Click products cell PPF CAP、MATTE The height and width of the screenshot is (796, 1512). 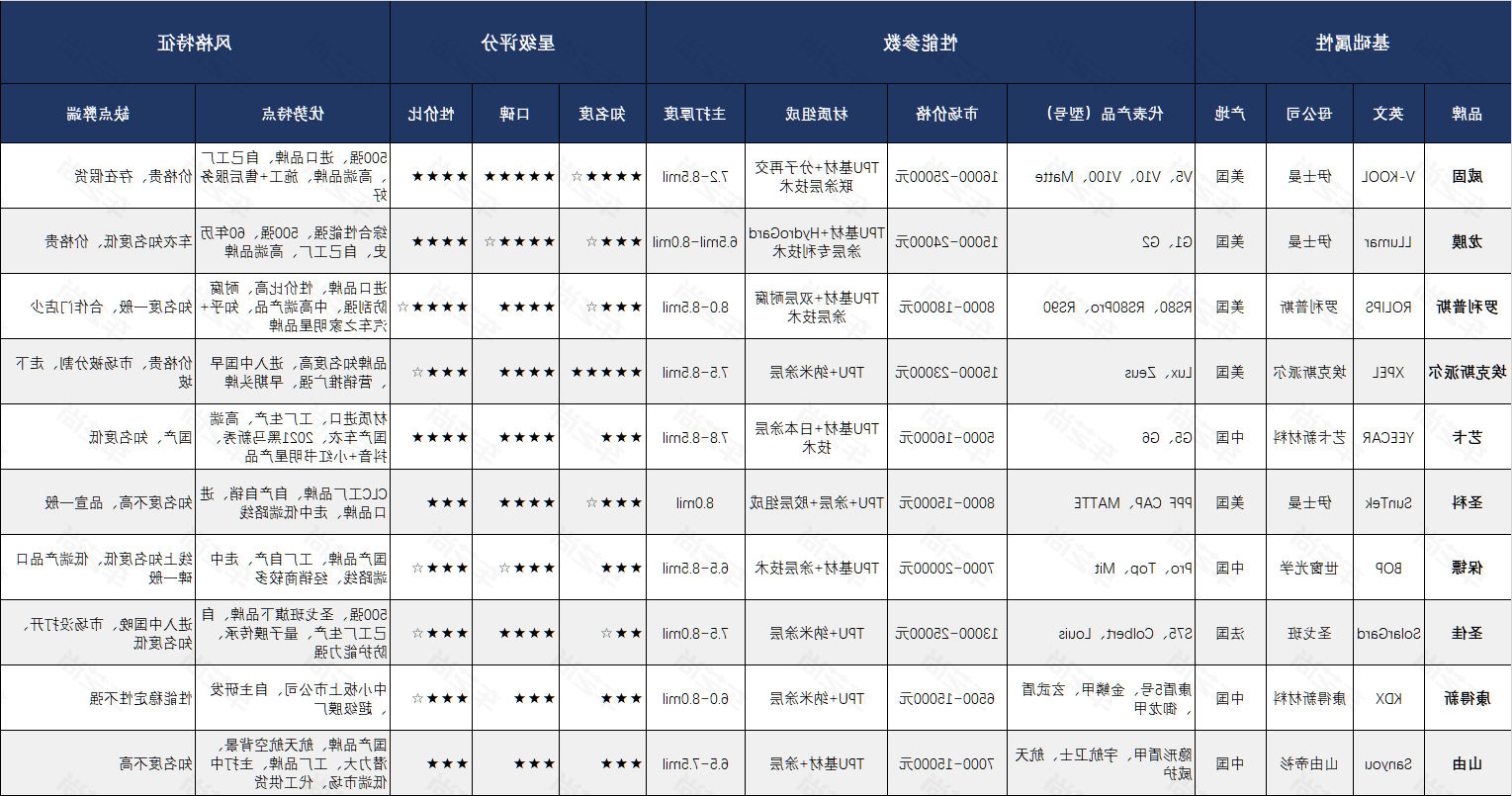(1101, 502)
